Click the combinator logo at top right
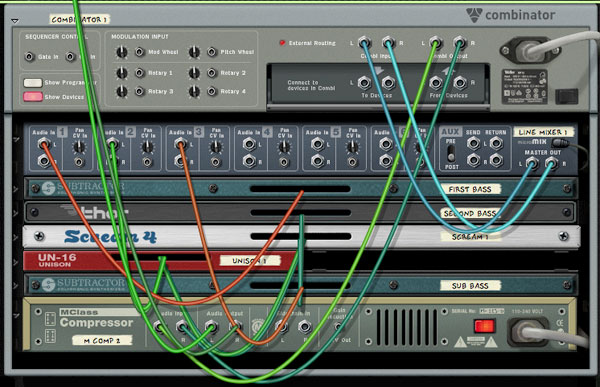This screenshot has width=600, height=387. [x=510, y=15]
